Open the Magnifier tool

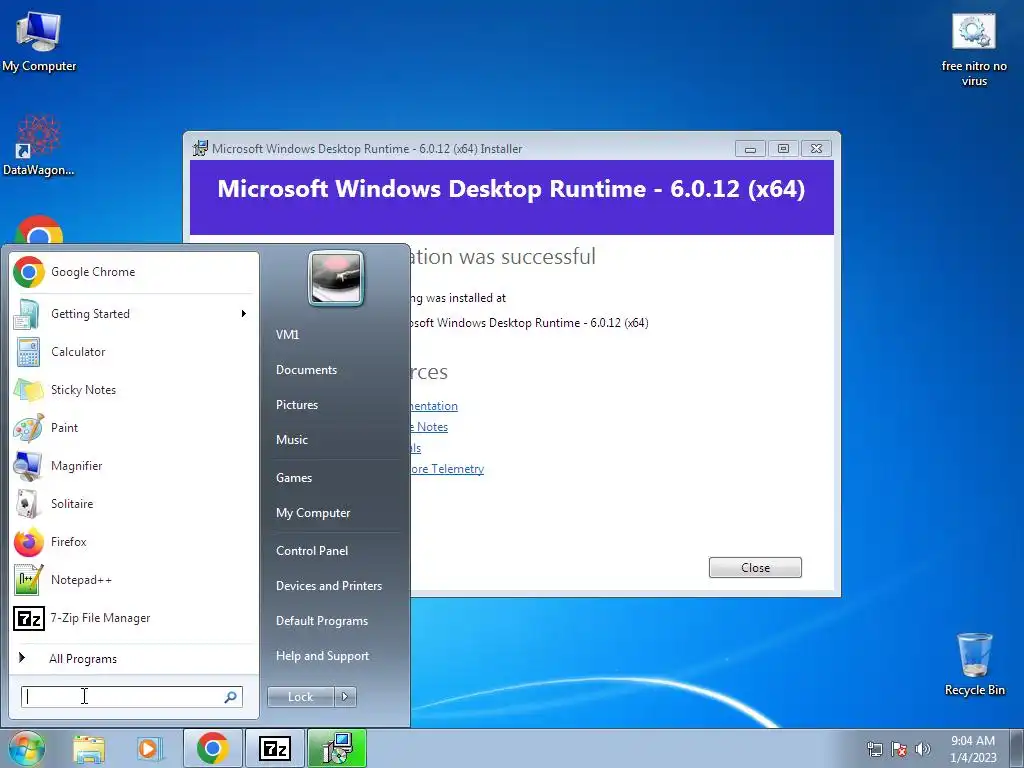pos(133,466)
